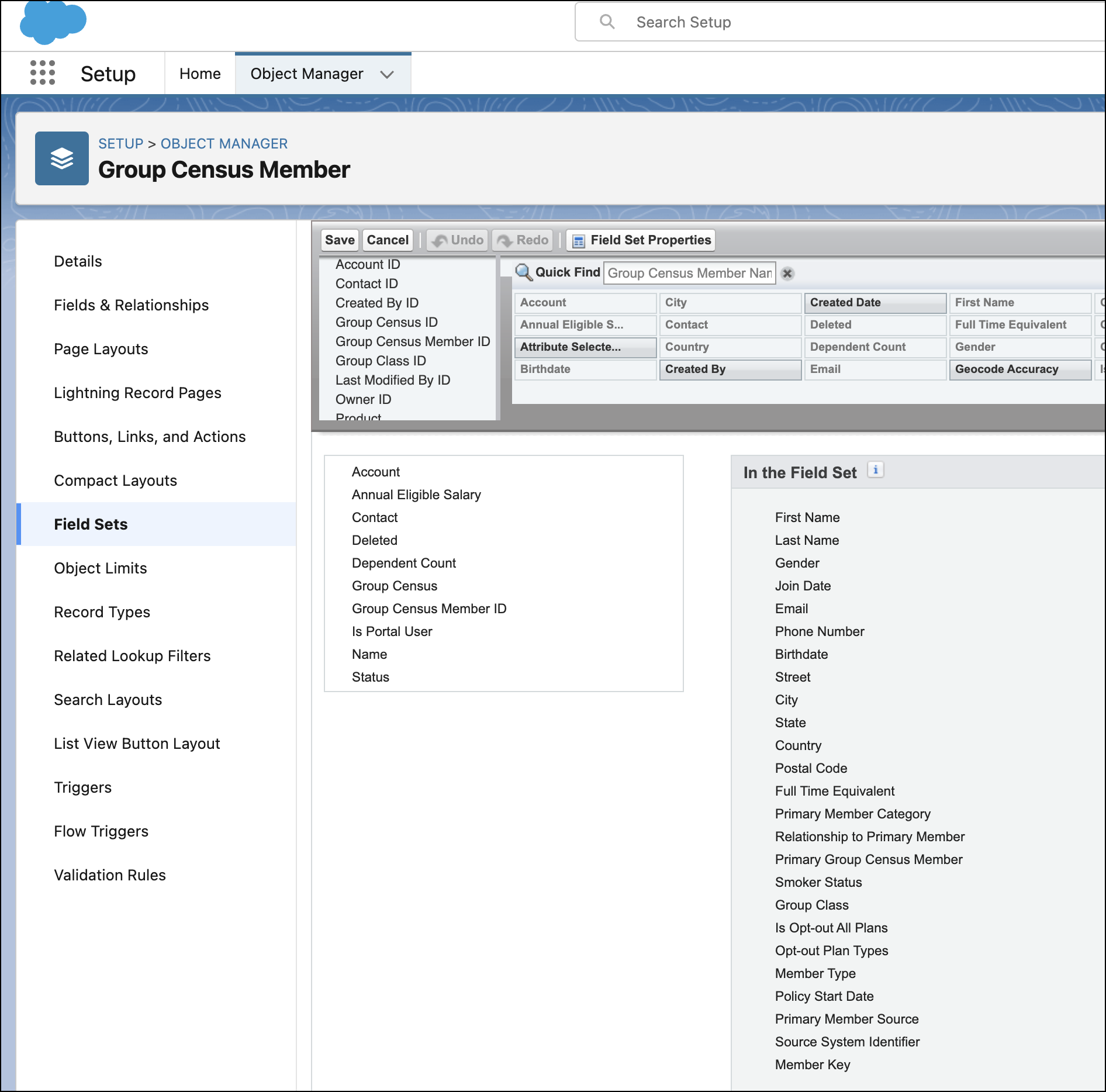Open Triggers in the sidebar
1106x1092 pixels.
pyautogui.click(x=82, y=787)
